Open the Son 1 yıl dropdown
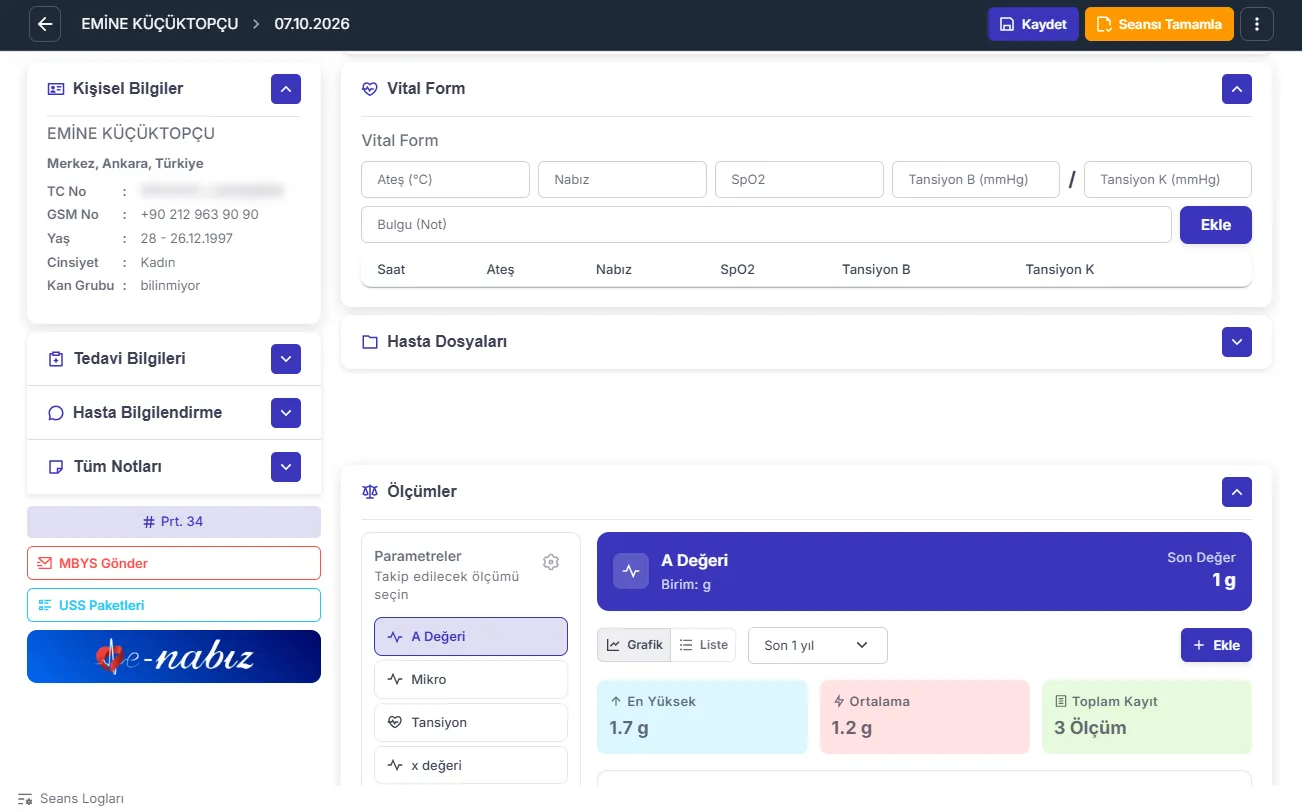1302x812 pixels. (818, 645)
